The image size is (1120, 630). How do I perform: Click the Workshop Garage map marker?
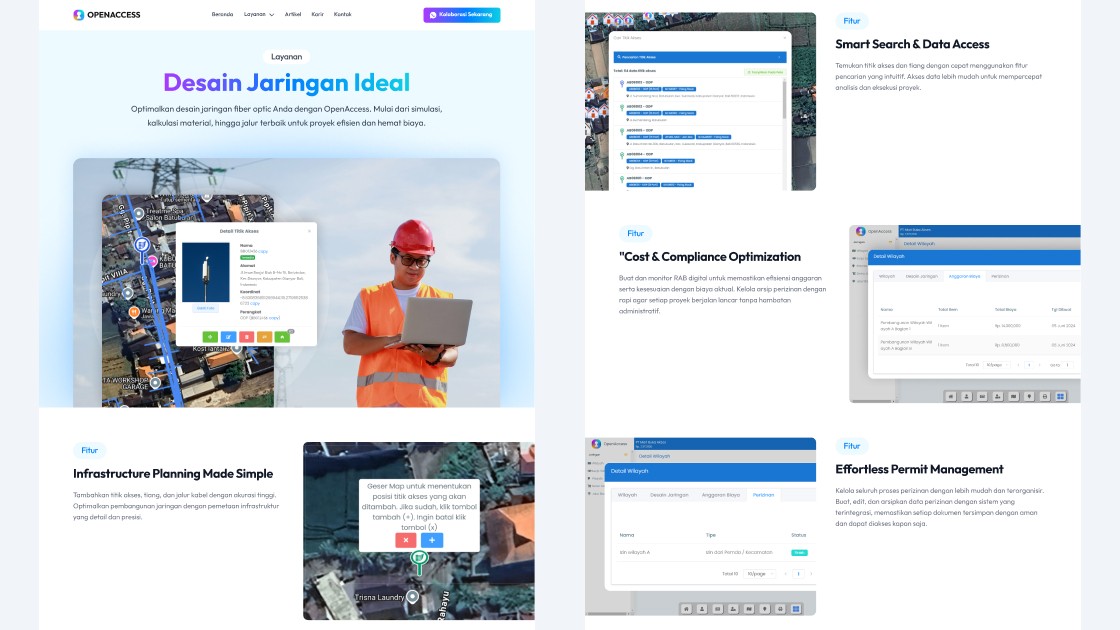(x=155, y=383)
